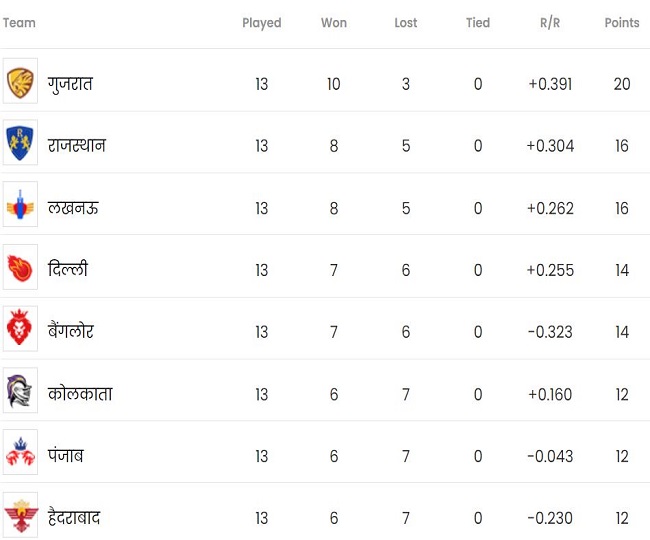Screen dimensions: 650x540
Task: Sort table by Team column header
Action: (x=19, y=22)
